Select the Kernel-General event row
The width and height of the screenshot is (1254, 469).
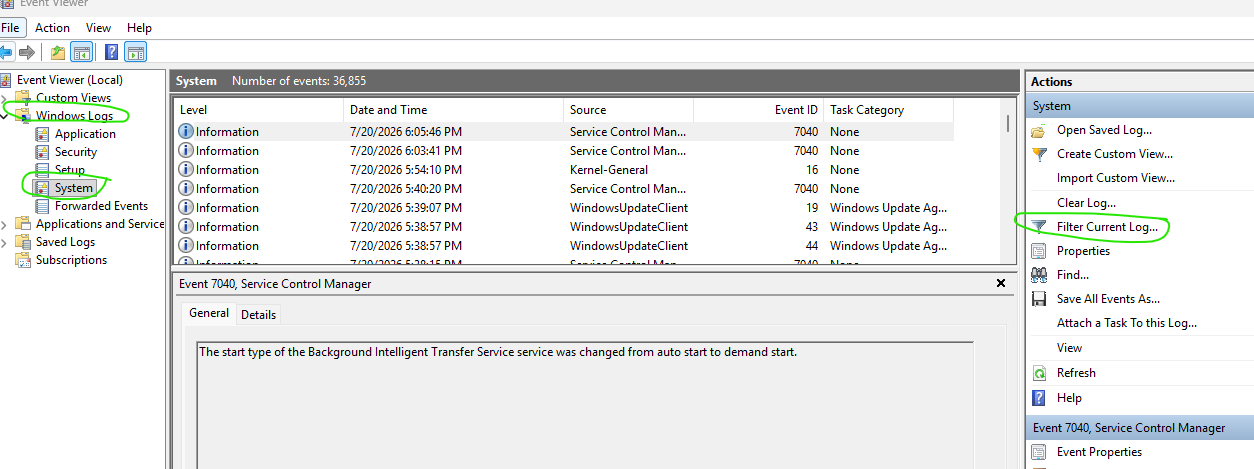(563, 170)
